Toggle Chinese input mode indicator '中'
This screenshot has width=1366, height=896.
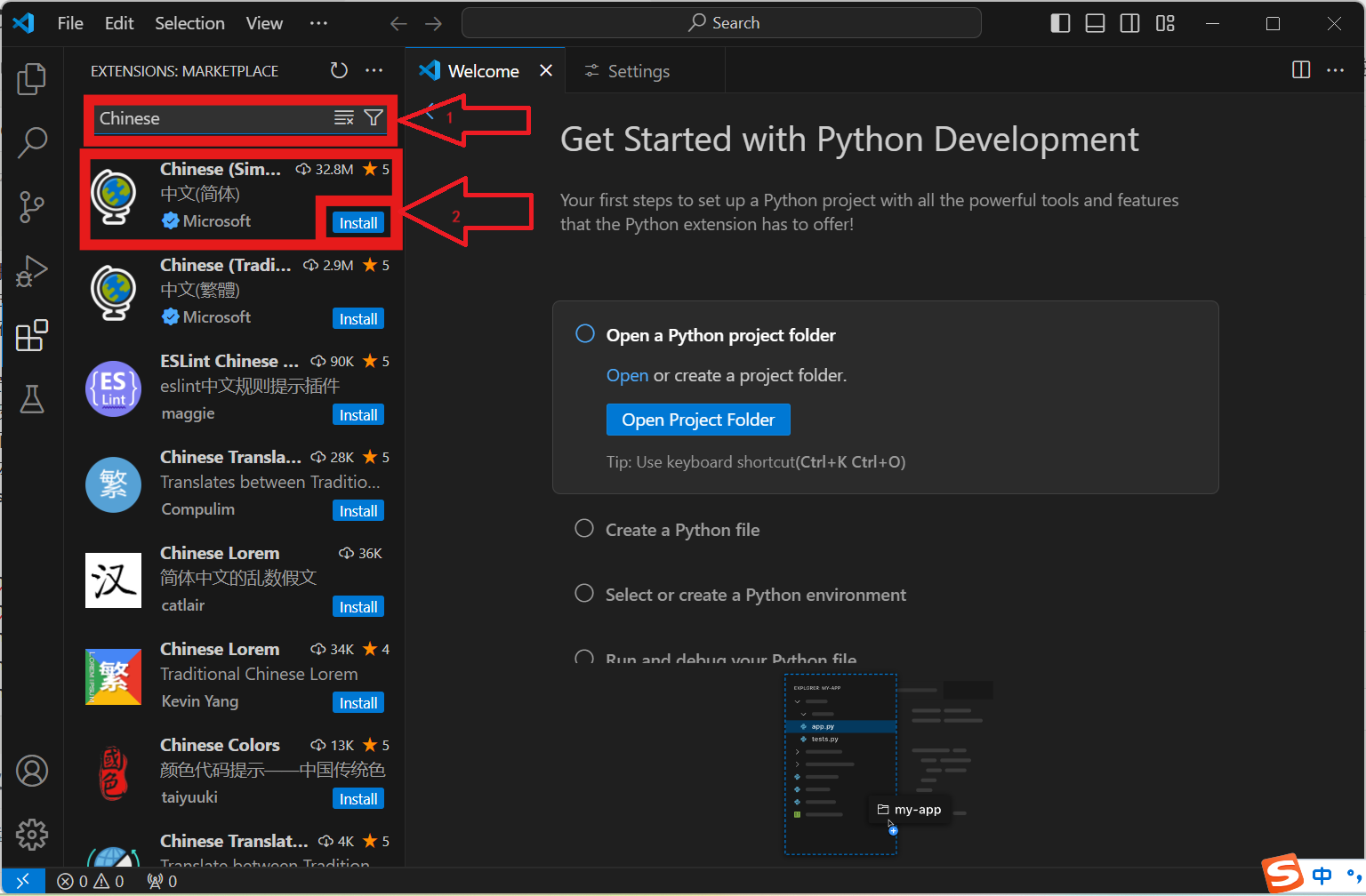(x=1322, y=876)
